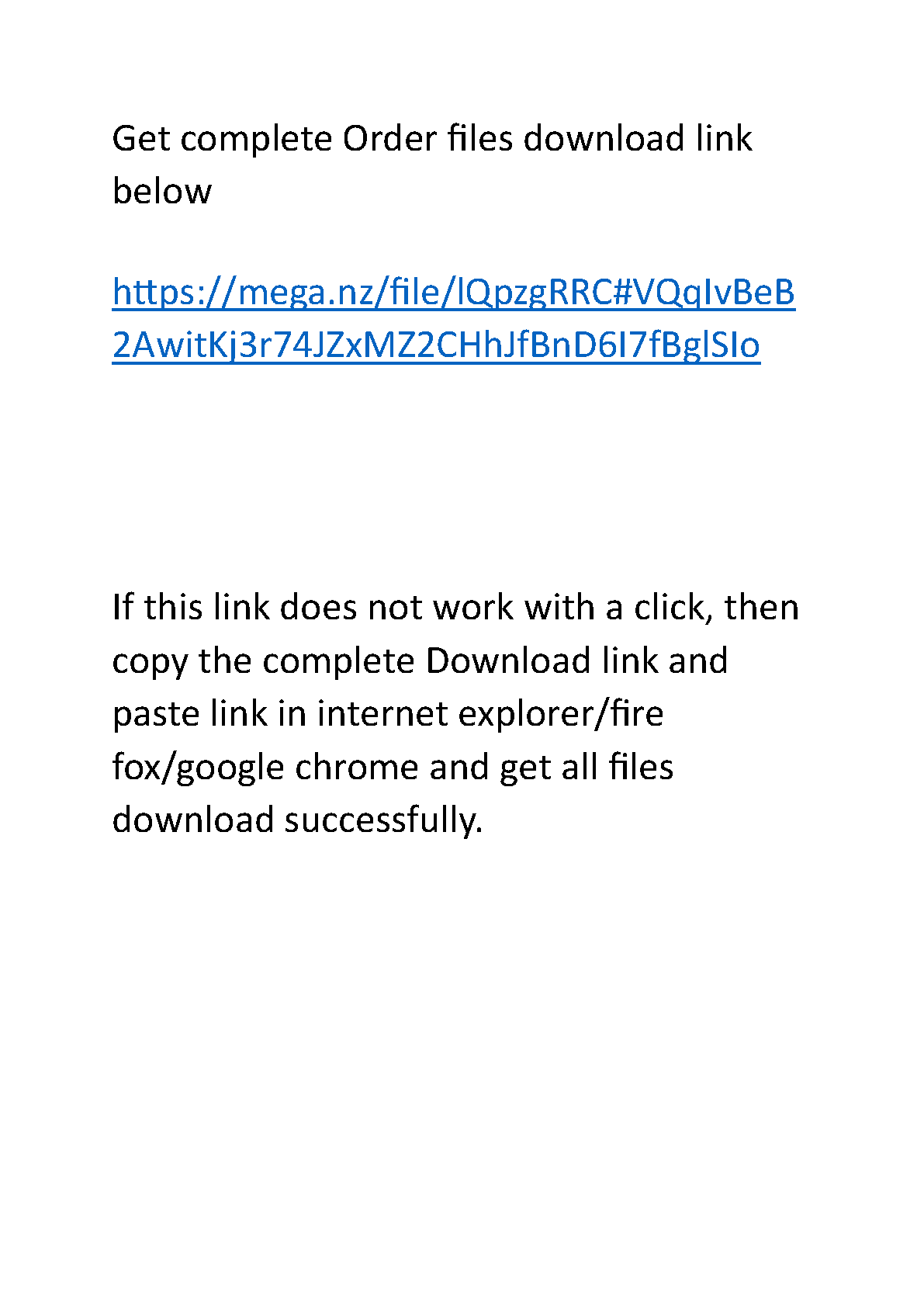Click the word 'Get' at heading start
This screenshot has width=924, height=1307.
141,139
